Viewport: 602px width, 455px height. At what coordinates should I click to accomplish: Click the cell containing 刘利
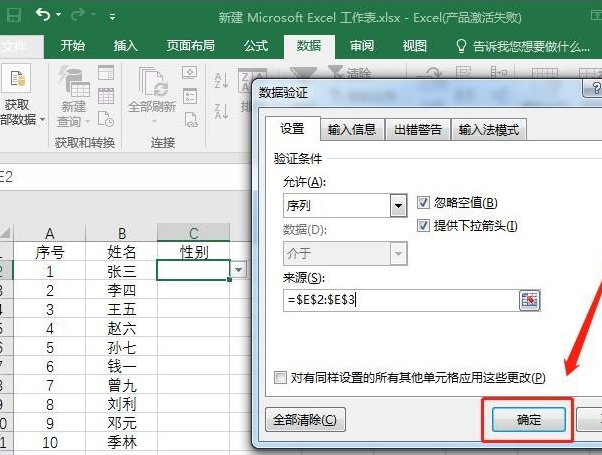click(121, 404)
